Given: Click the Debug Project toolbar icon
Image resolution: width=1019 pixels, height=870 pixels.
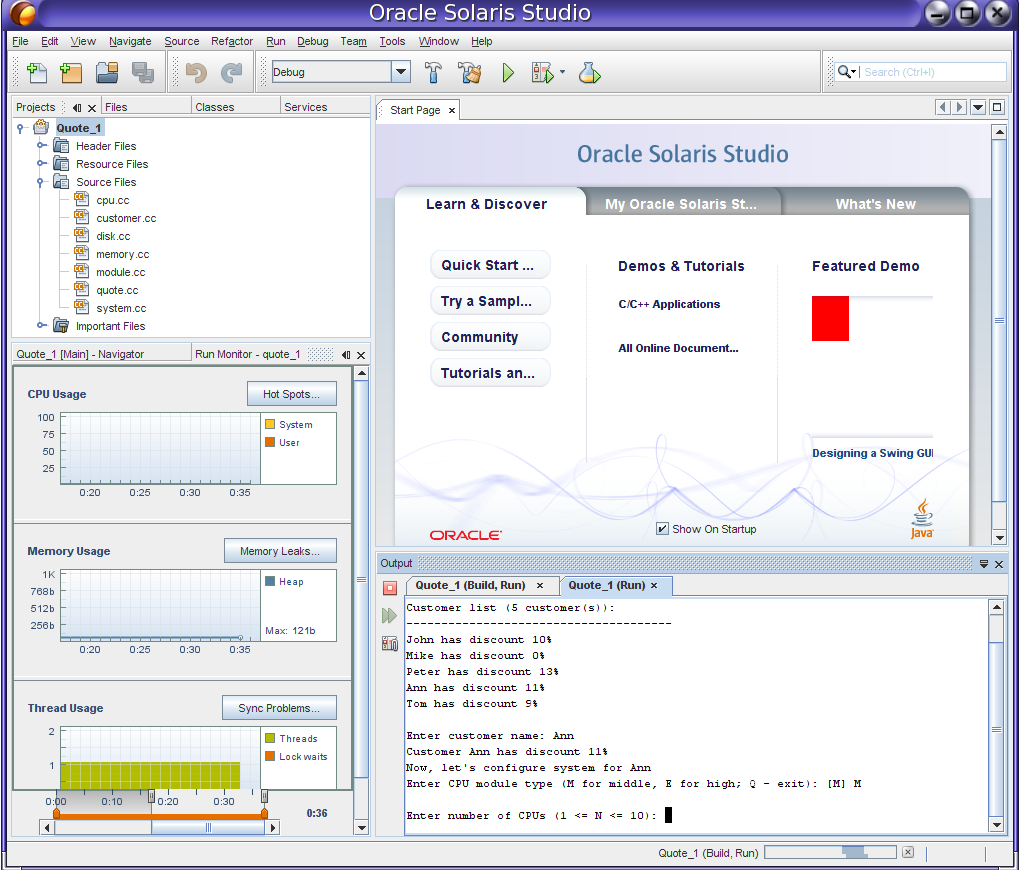Looking at the screenshot, I should click(542, 72).
